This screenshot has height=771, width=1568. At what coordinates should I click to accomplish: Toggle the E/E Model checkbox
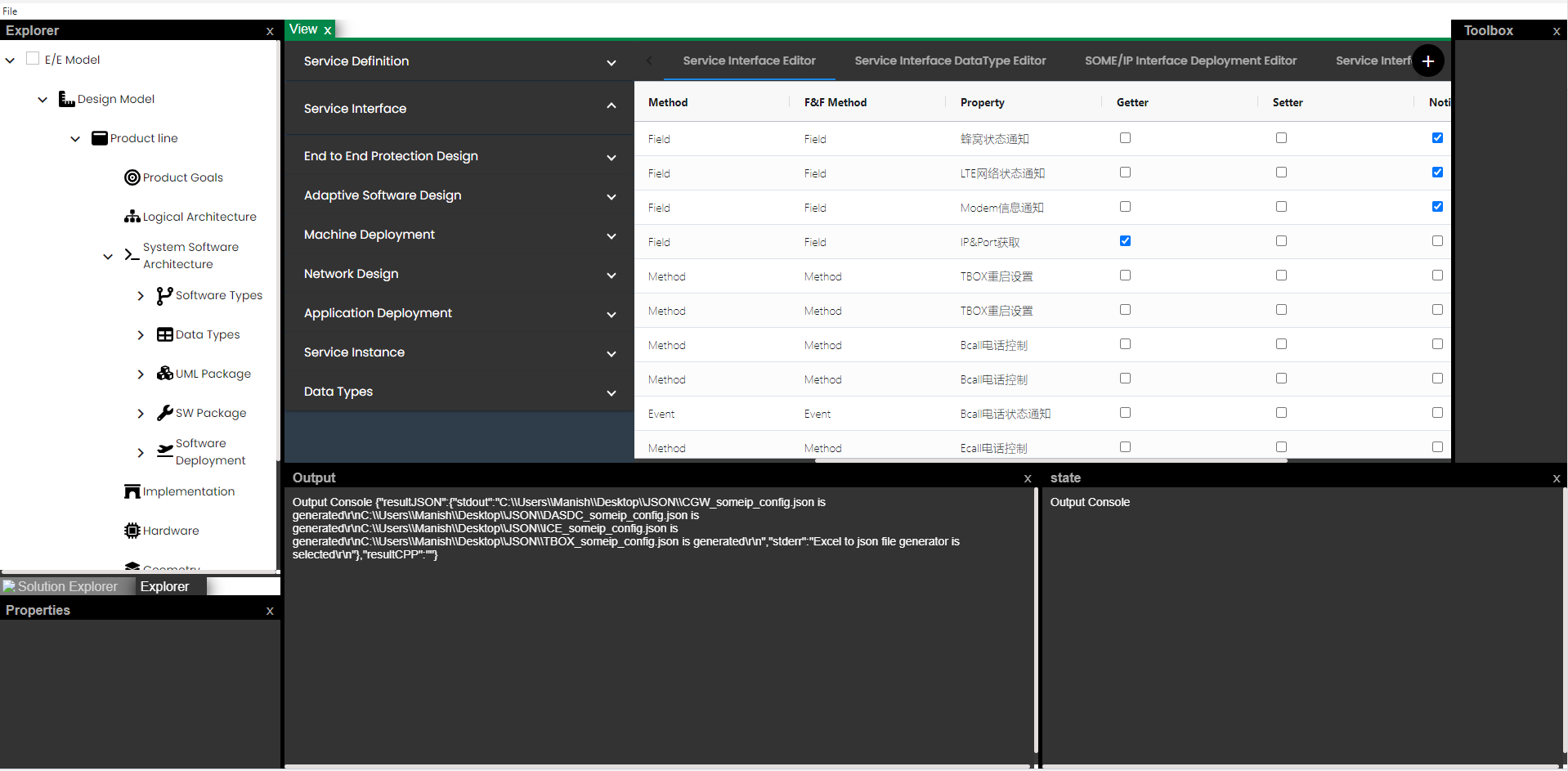tap(33, 58)
